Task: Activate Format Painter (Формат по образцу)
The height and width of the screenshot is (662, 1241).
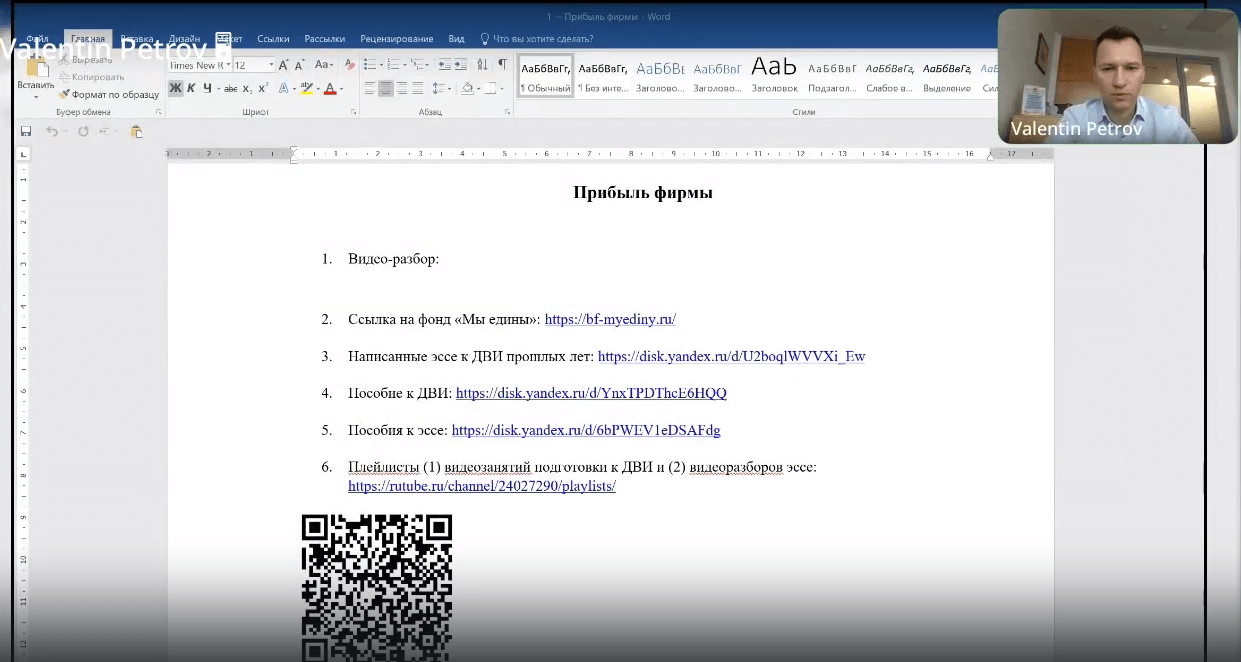Action: point(108,94)
